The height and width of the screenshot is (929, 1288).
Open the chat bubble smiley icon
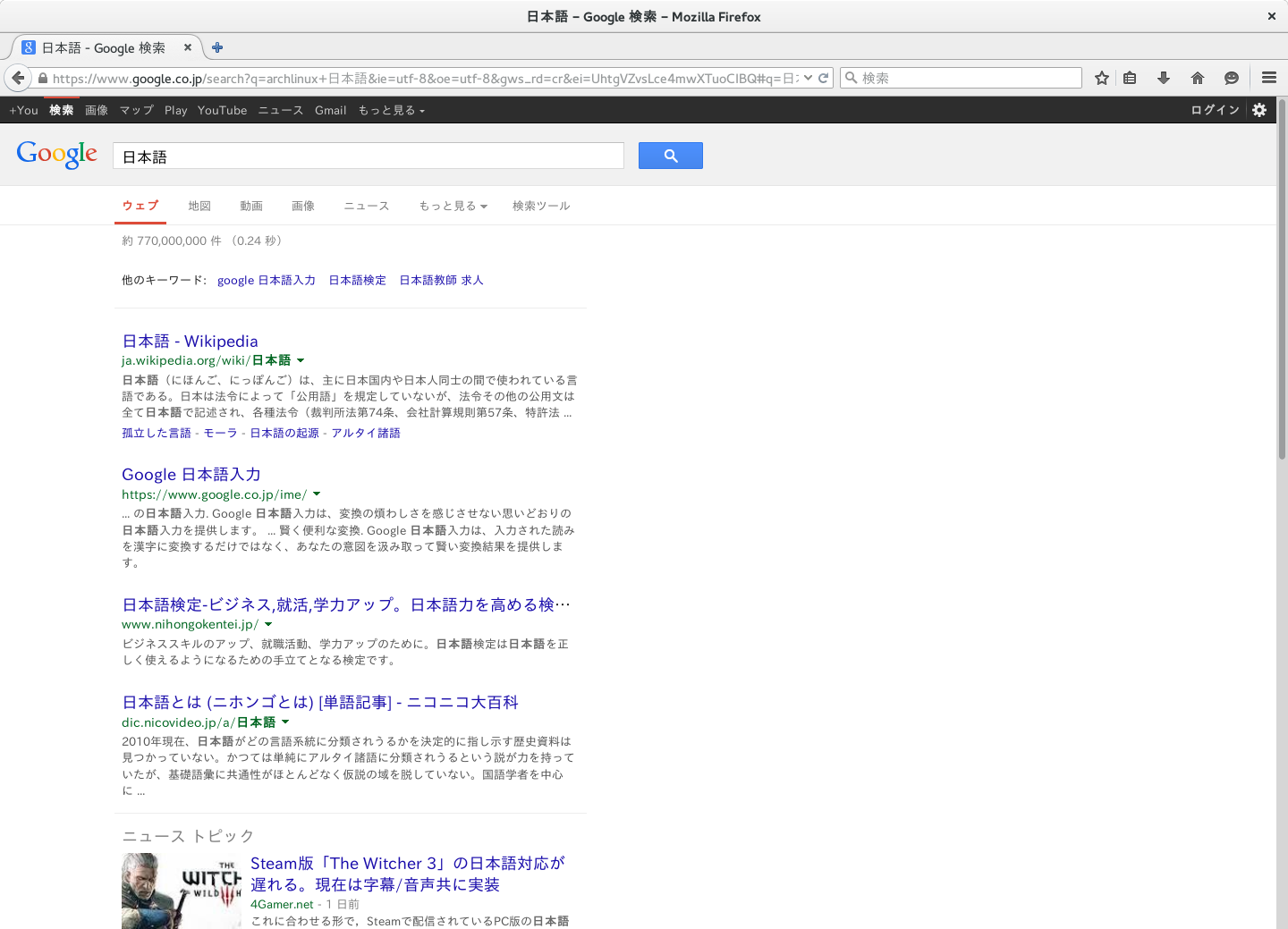click(1232, 78)
